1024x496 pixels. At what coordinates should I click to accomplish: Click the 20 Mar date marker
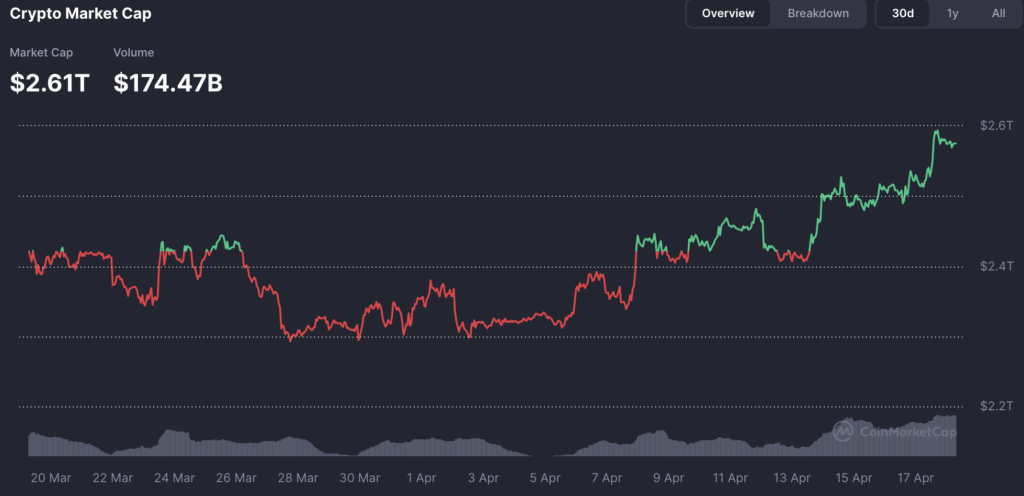pyautogui.click(x=49, y=478)
